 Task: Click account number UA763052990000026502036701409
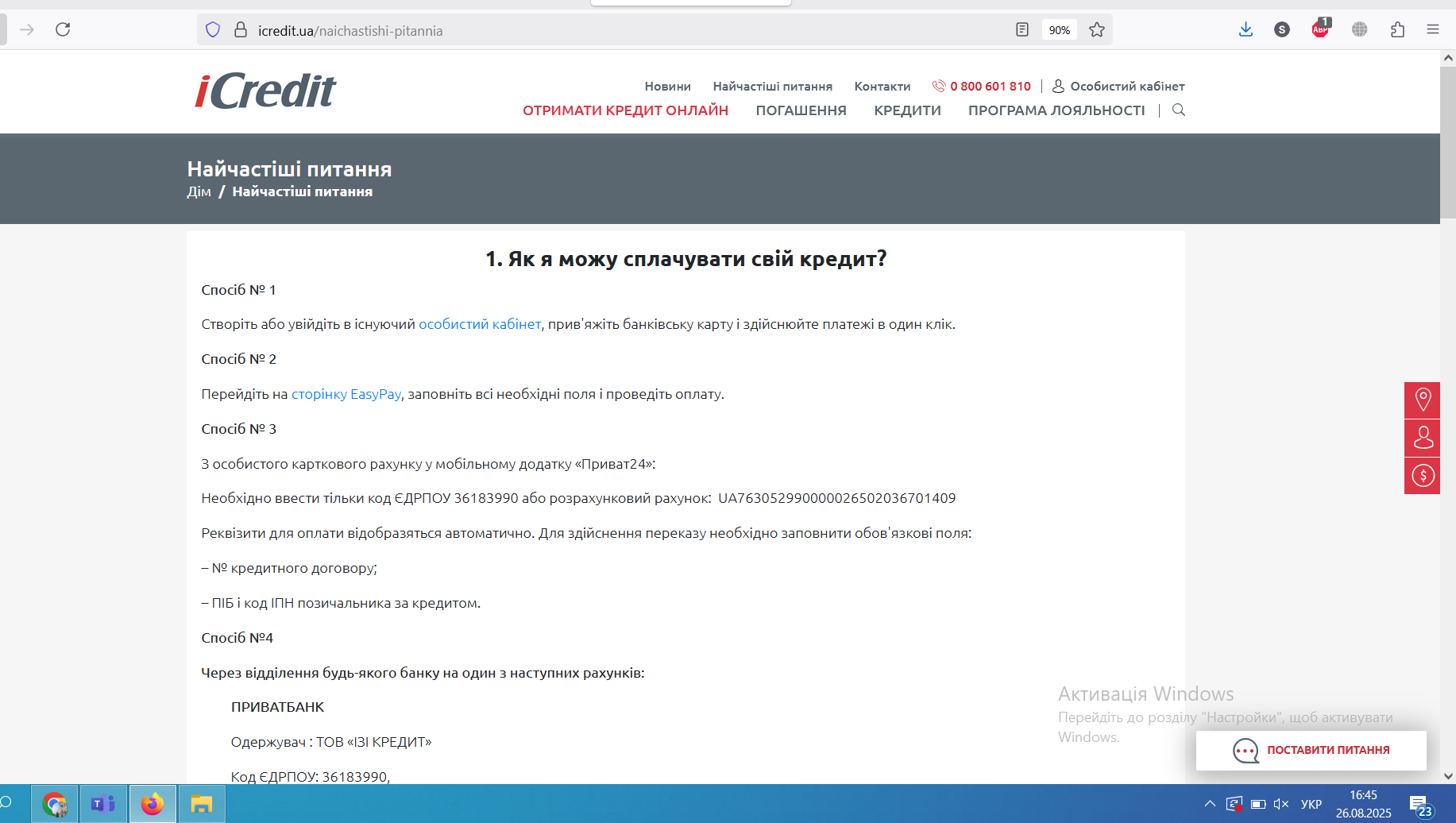coord(836,498)
